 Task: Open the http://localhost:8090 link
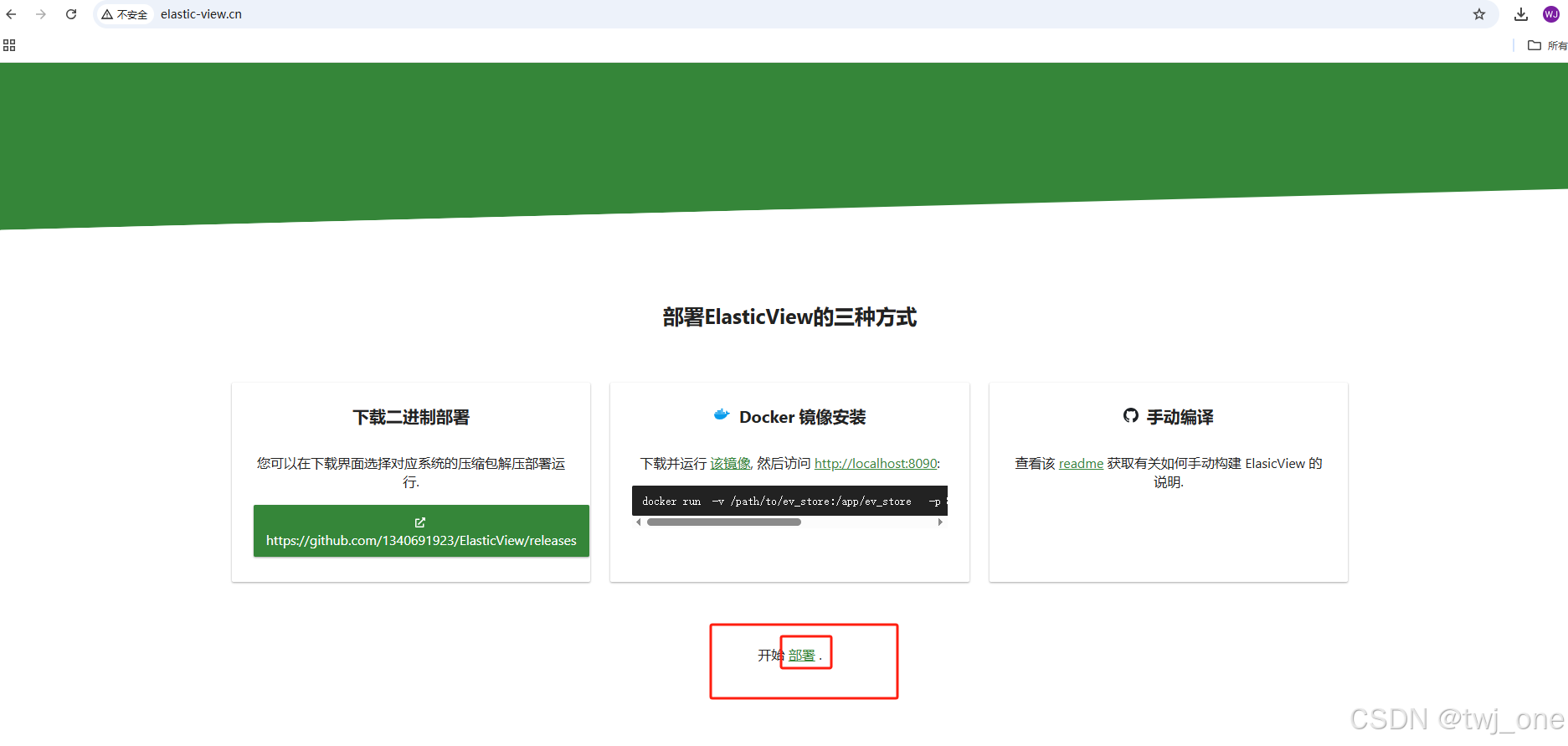tap(876, 464)
